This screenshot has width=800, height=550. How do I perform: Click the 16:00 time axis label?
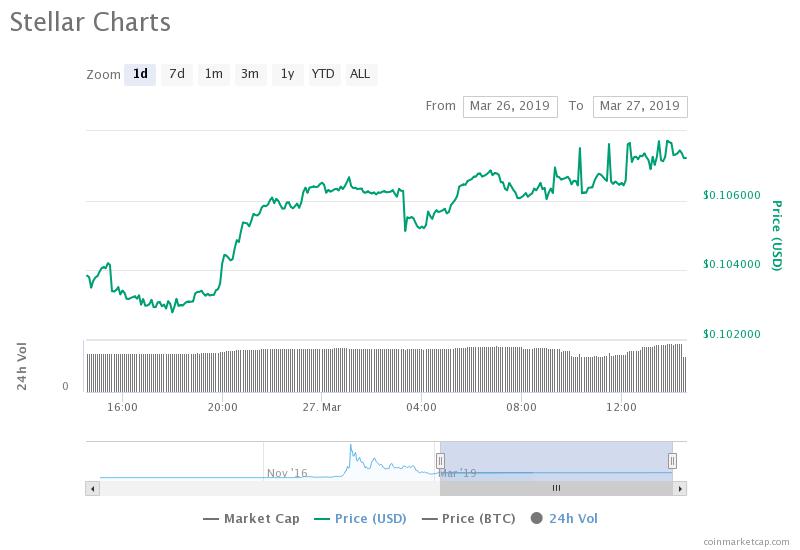122,408
